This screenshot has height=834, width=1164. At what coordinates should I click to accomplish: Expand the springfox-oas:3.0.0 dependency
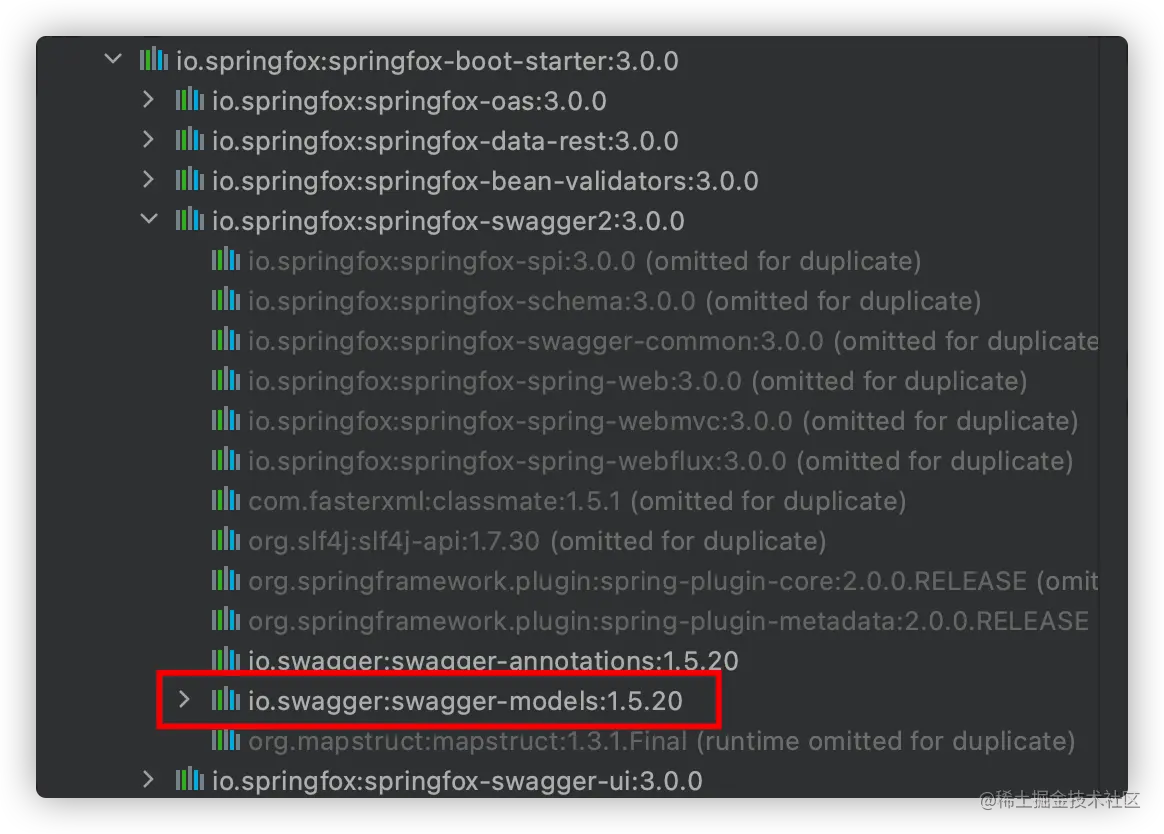point(148,100)
